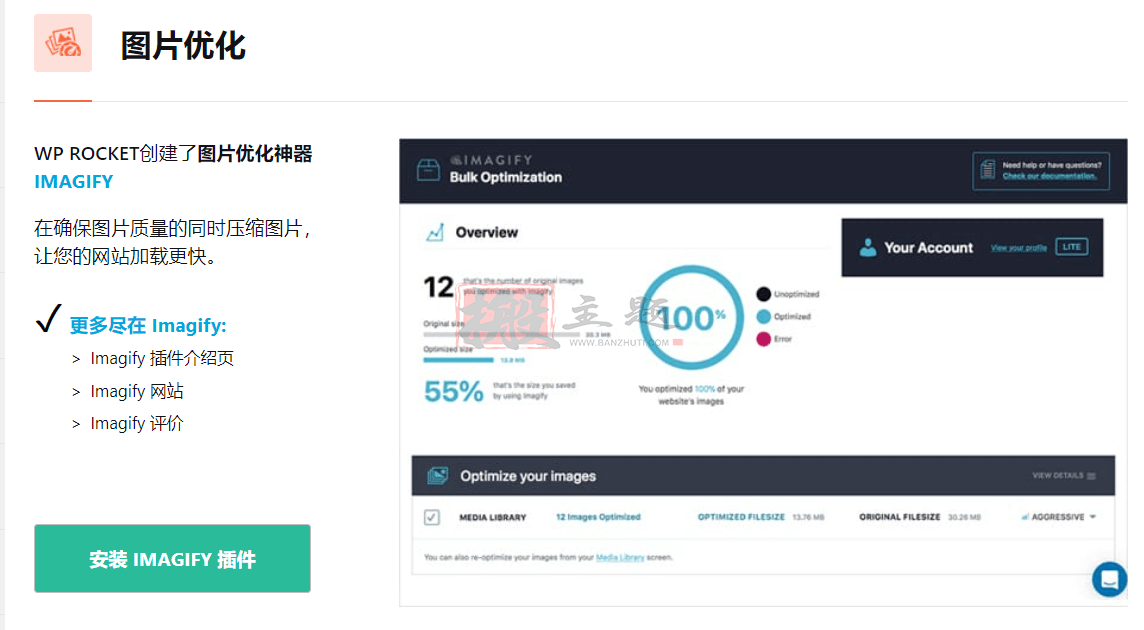Click Check our documentation link
This screenshot has width=1144, height=630.
point(1049,176)
